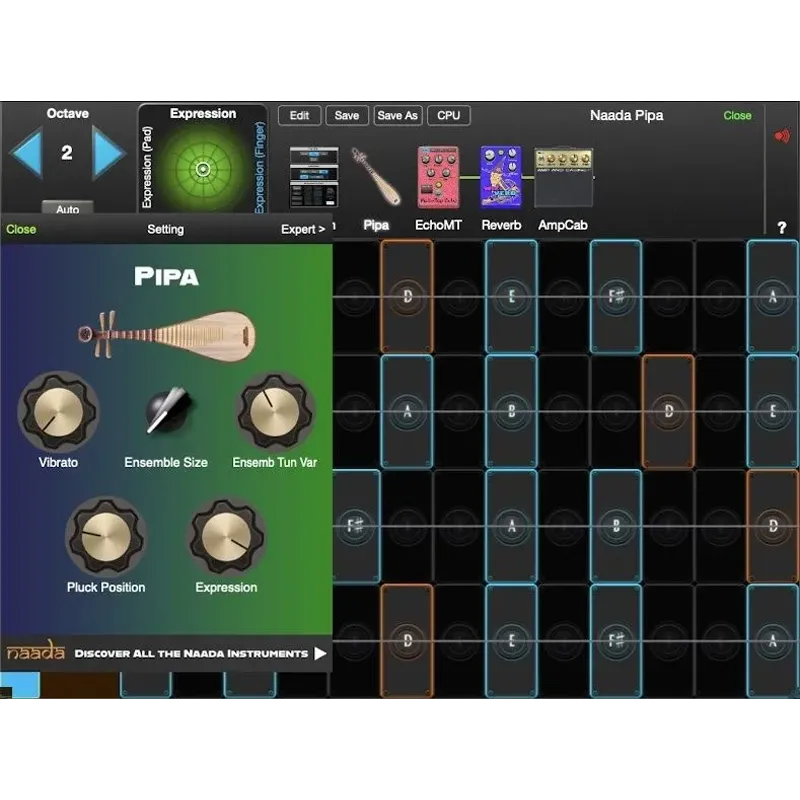The image size is (800, 800).
Task: Adjust the Expression knob in settings
Action: click(227, 537)
